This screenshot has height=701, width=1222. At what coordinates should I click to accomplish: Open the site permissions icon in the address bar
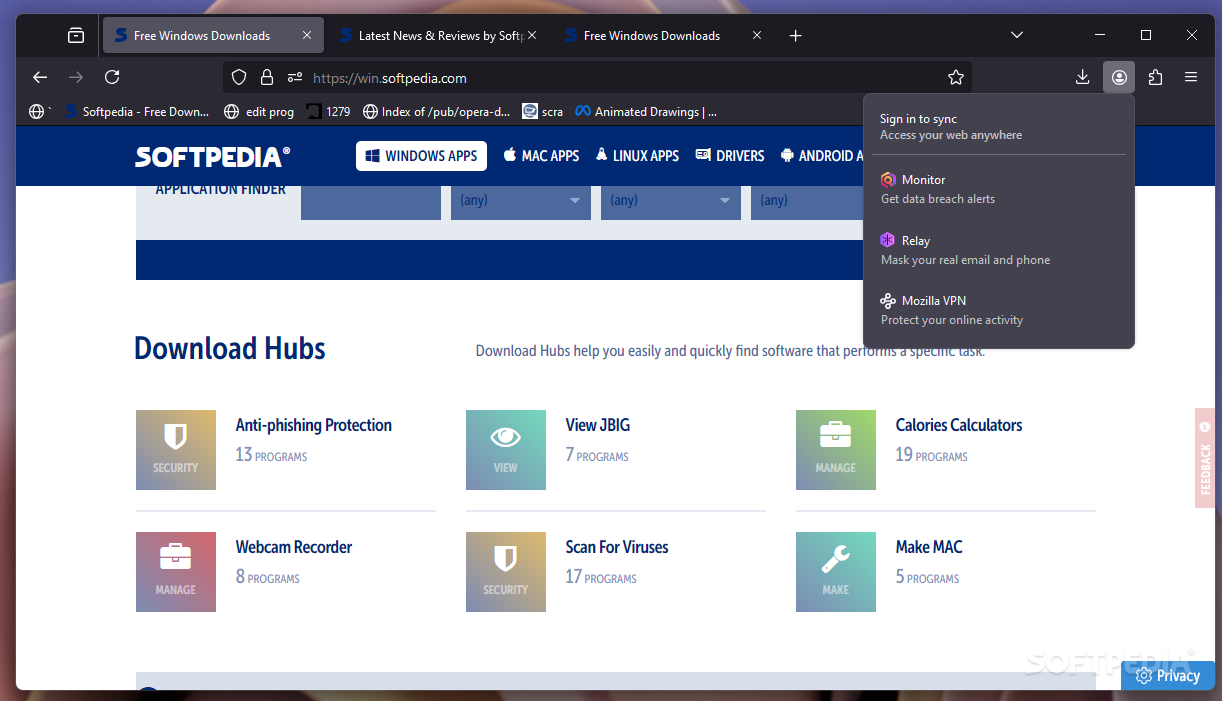pos(295,77)
